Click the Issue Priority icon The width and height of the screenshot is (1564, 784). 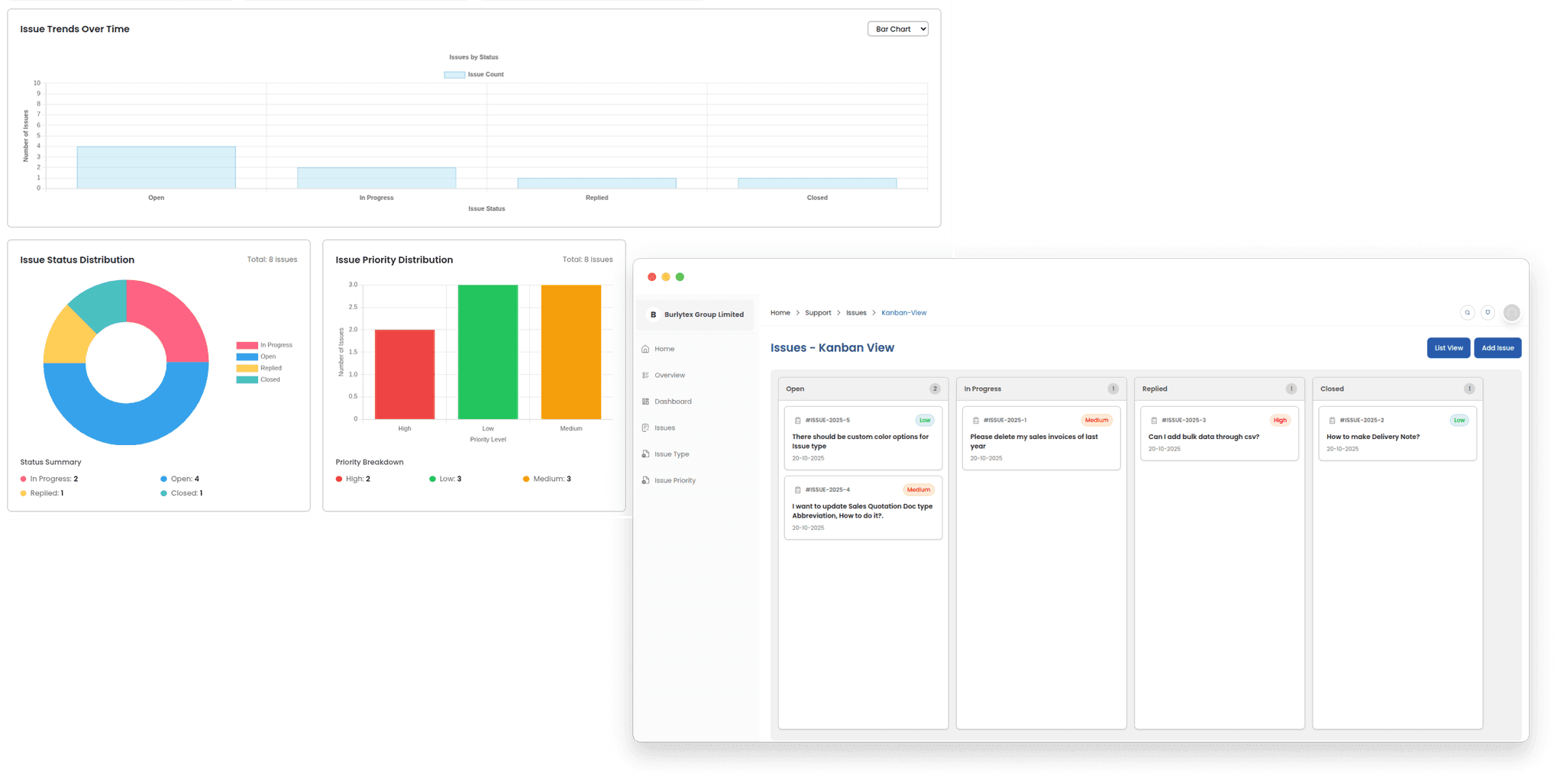coord(646,480)
